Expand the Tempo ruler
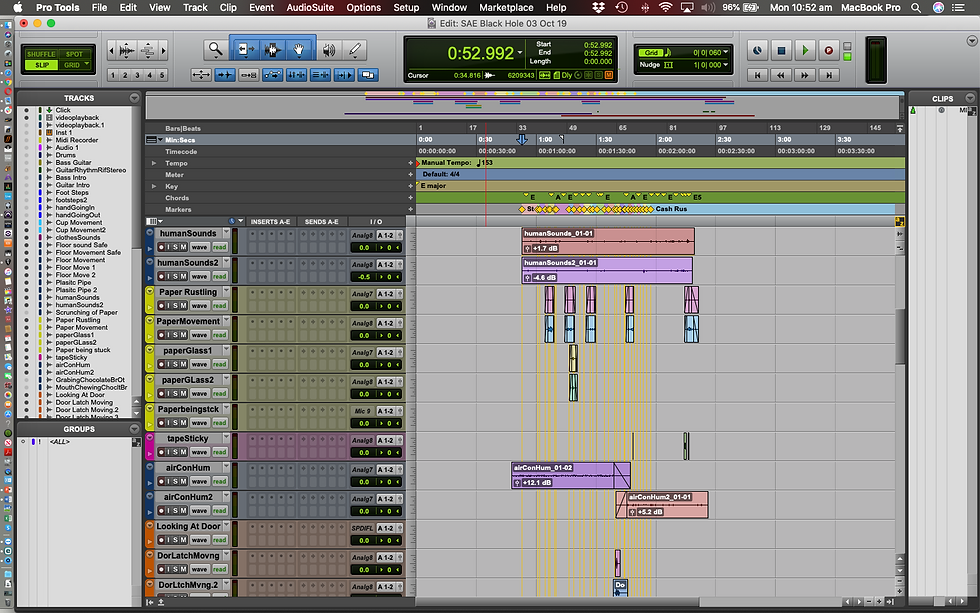This screenshot has height=613, width=980. [x=154, y=163]
